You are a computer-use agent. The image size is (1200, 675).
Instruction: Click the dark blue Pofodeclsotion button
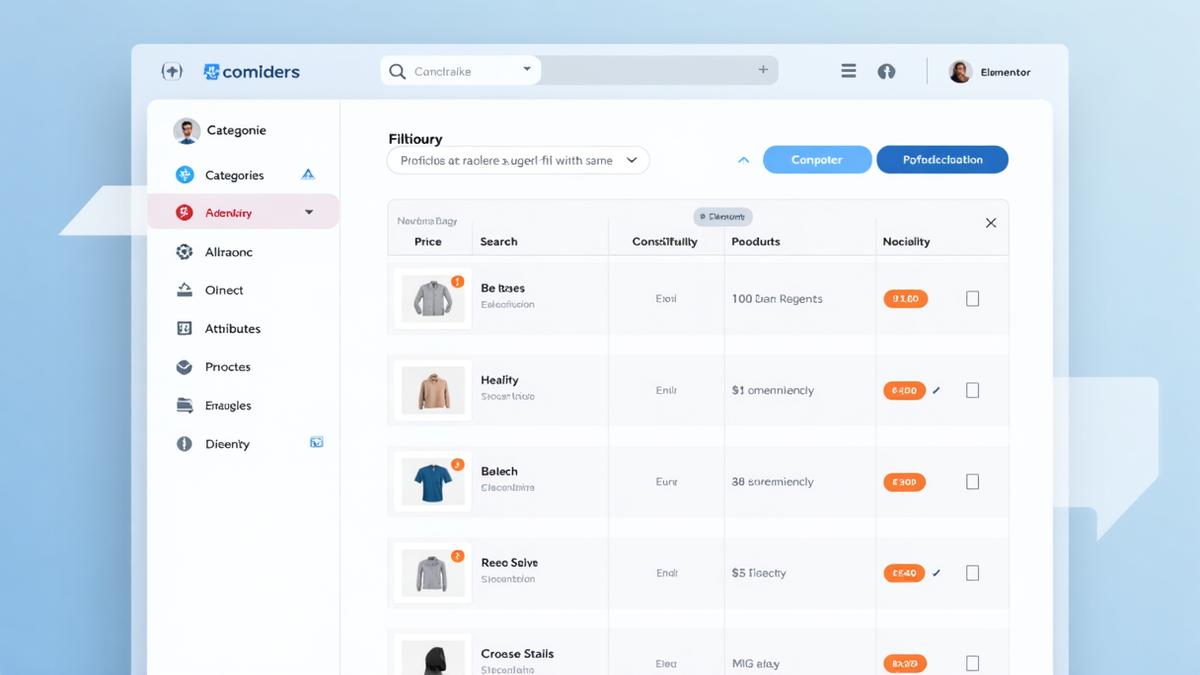(942, 160)
